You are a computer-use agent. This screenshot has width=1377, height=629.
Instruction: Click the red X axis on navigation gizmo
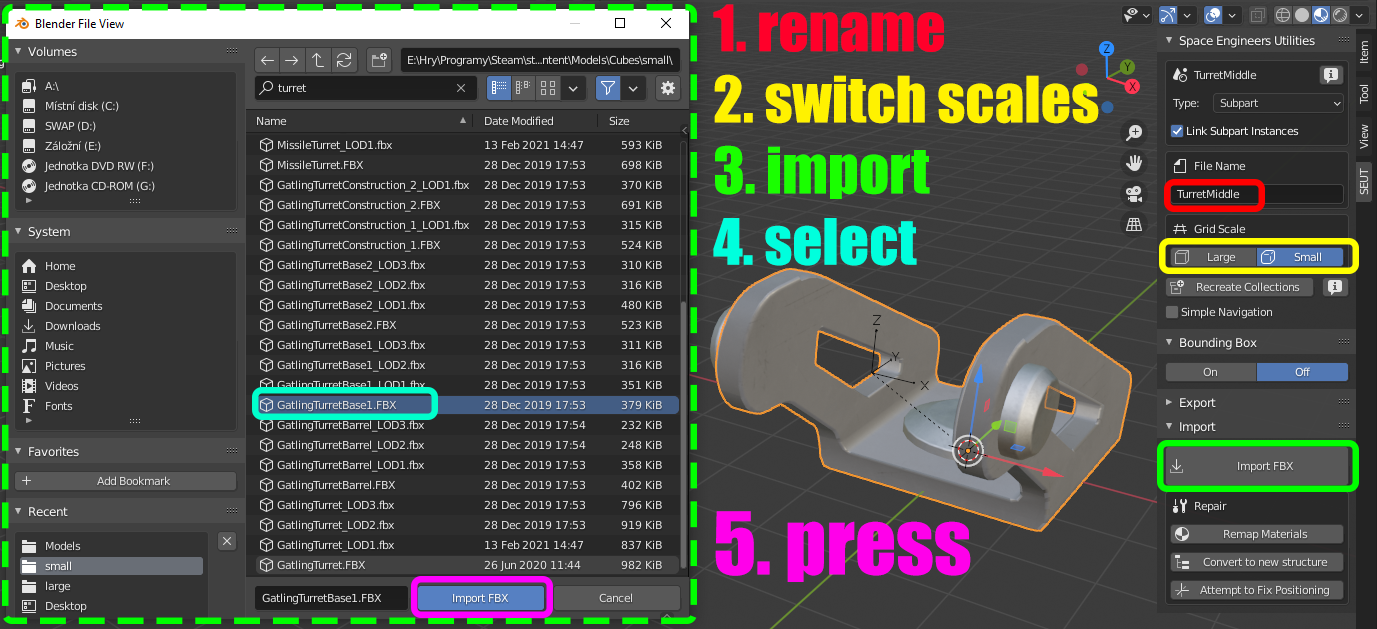pyautogui.click(x=1132, y=87)
